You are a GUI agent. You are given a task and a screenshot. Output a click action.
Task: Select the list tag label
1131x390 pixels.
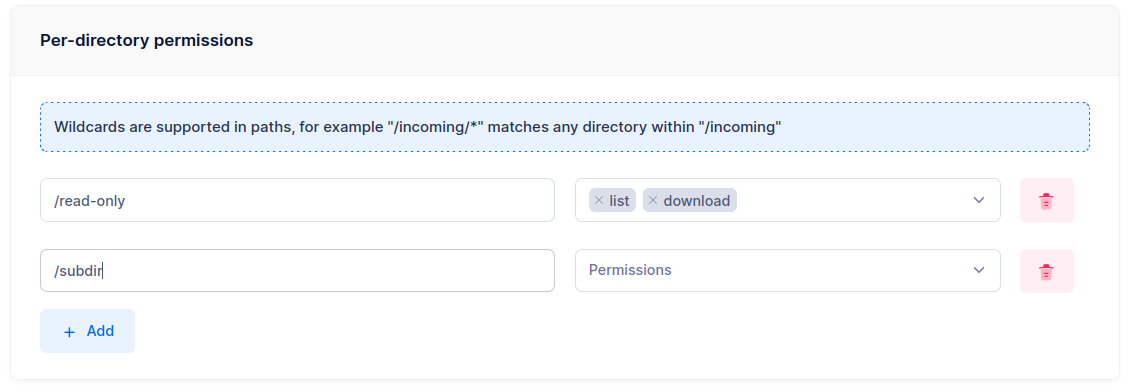click(x=619, y=200)
